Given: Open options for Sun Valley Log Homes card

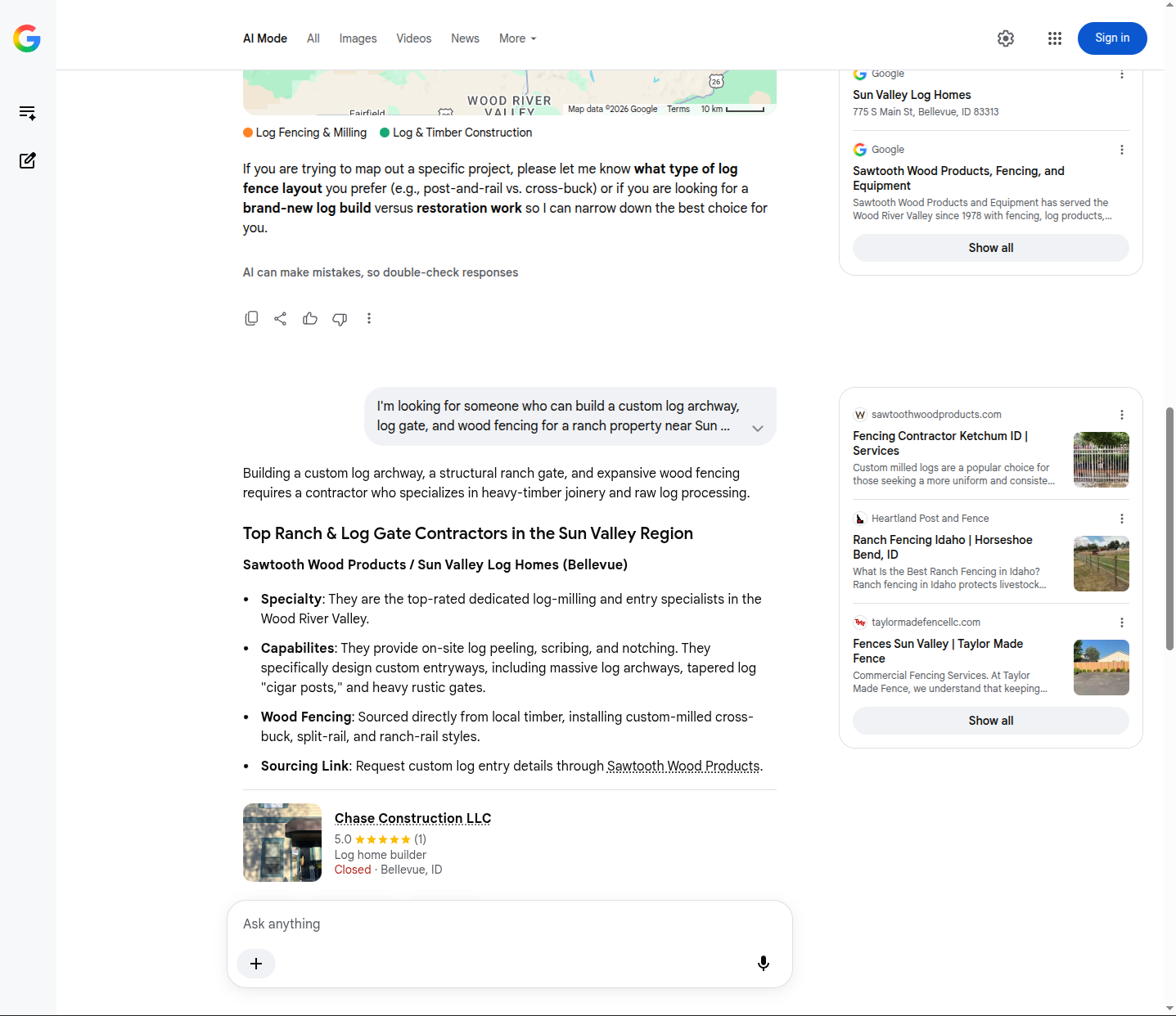Looking at the screenshot, I should pyautogui.click(x=1122, y=74).
